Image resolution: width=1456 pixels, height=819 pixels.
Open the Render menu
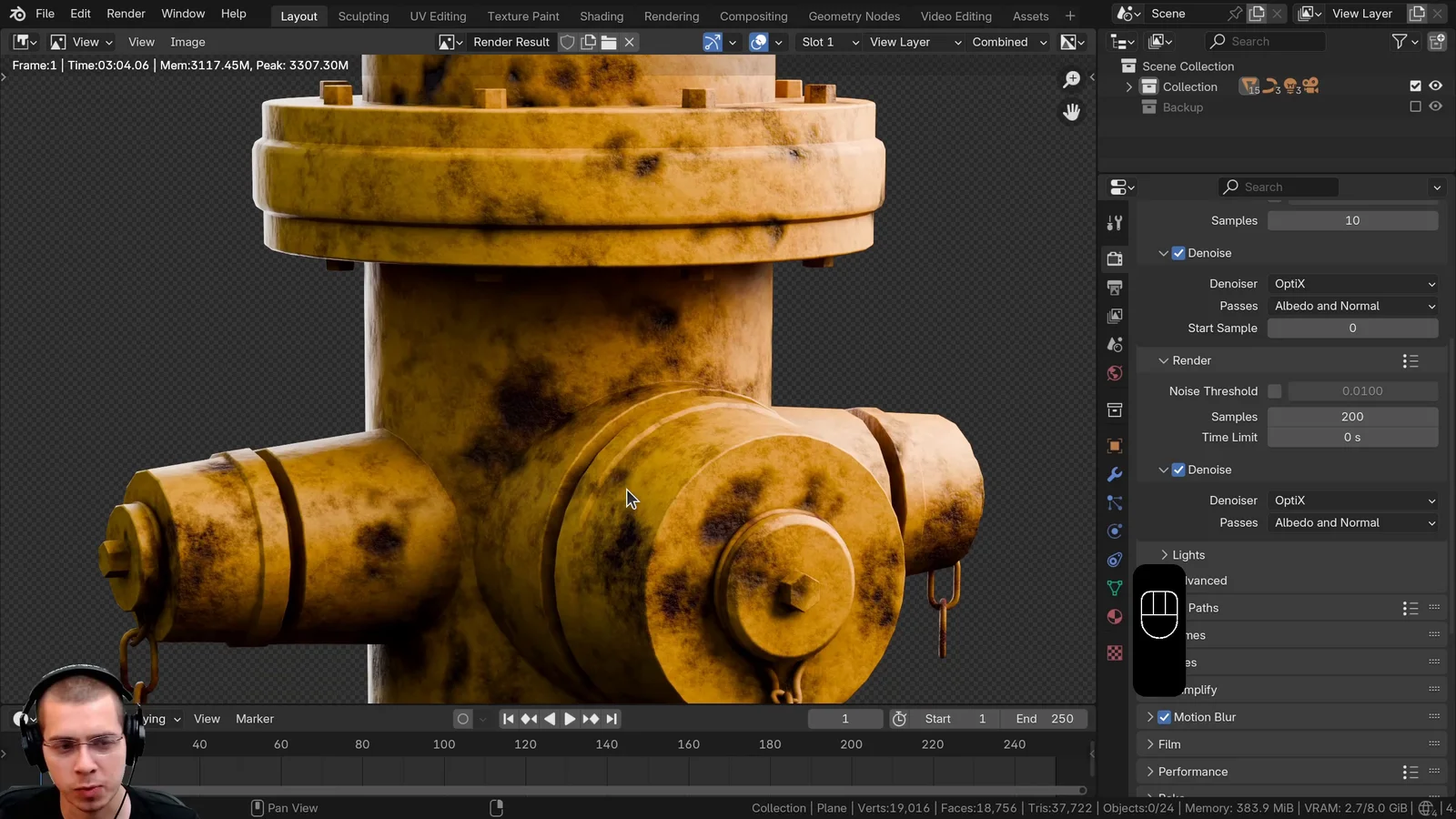point(126,14)
